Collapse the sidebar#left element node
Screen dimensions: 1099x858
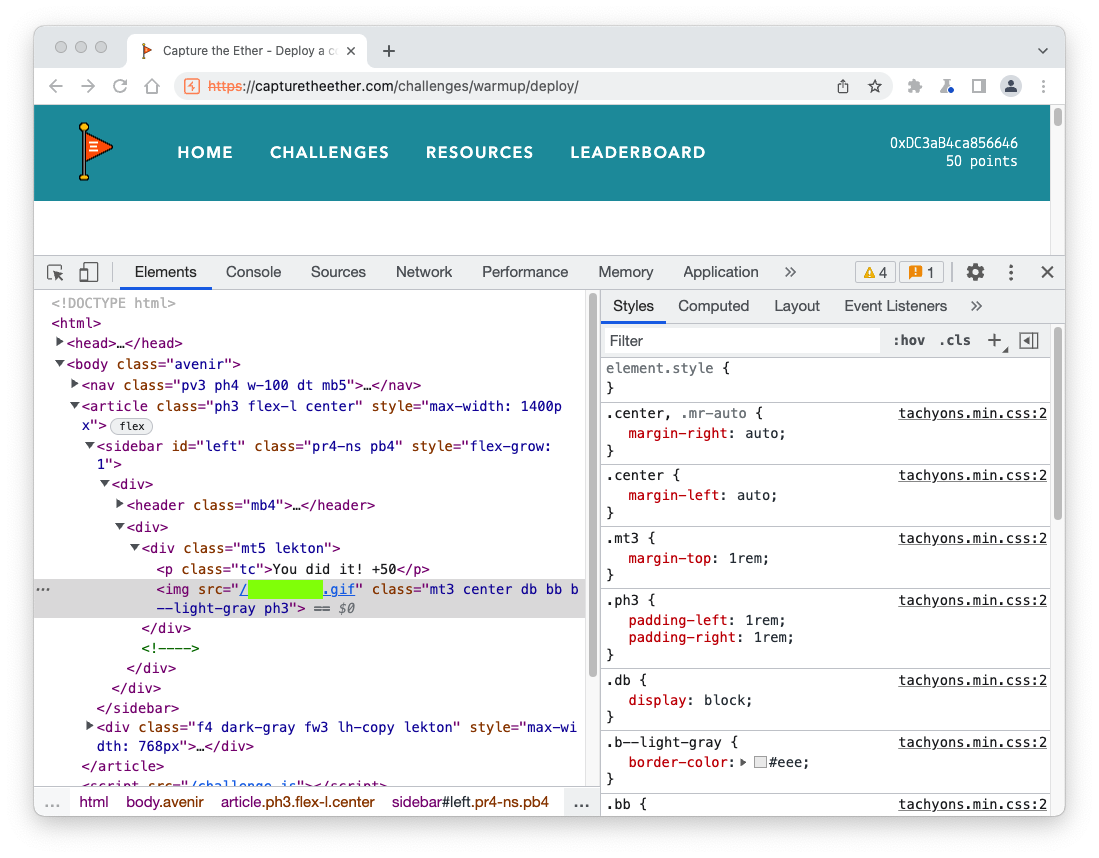coord(90,446)
